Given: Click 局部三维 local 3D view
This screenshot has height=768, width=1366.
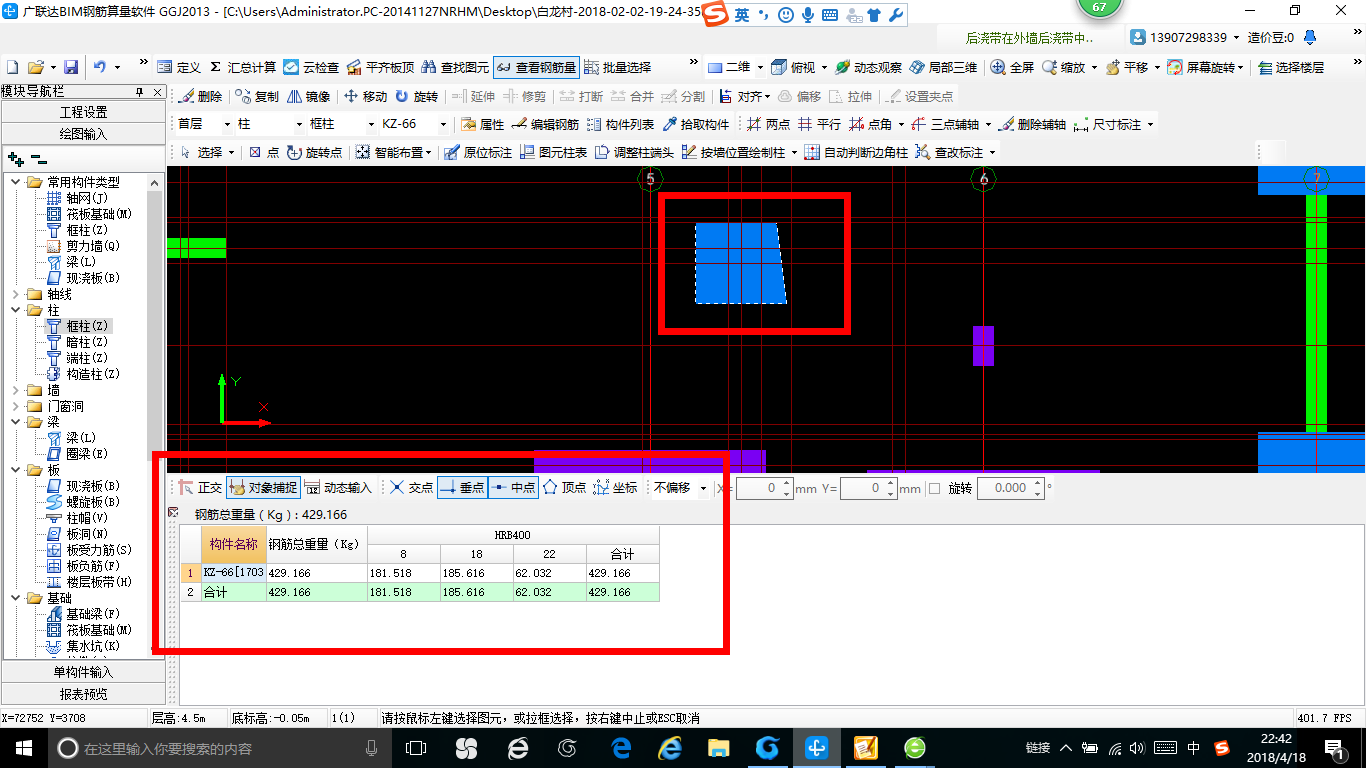Looking at the screenshot, I should (x=942, y=67).
